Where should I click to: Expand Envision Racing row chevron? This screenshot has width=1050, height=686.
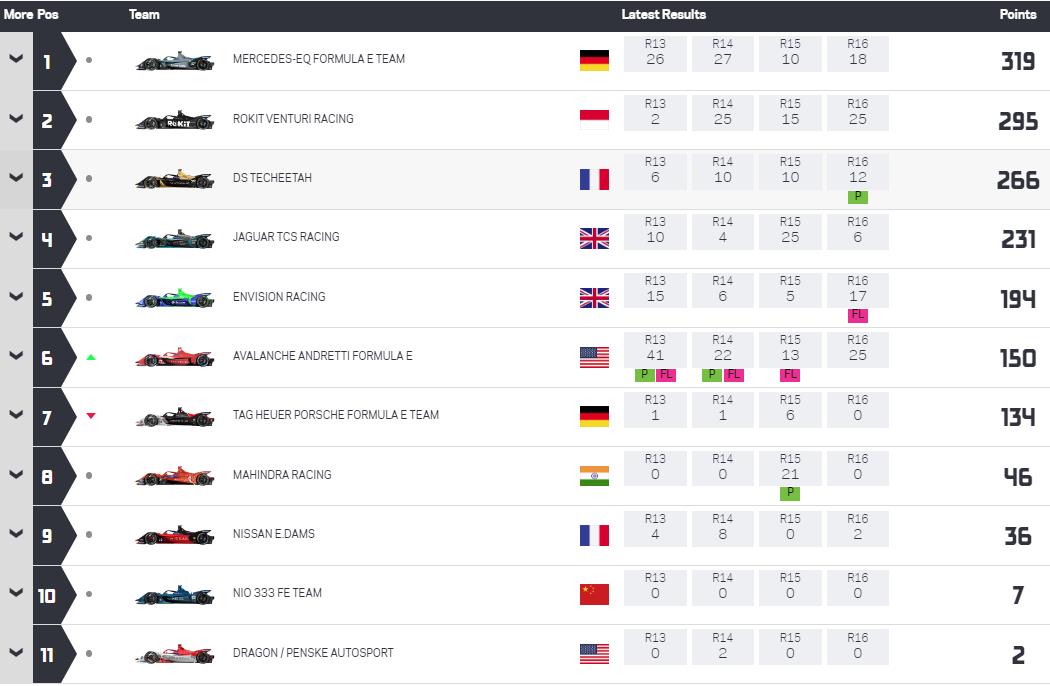click(x=16, y=296)
